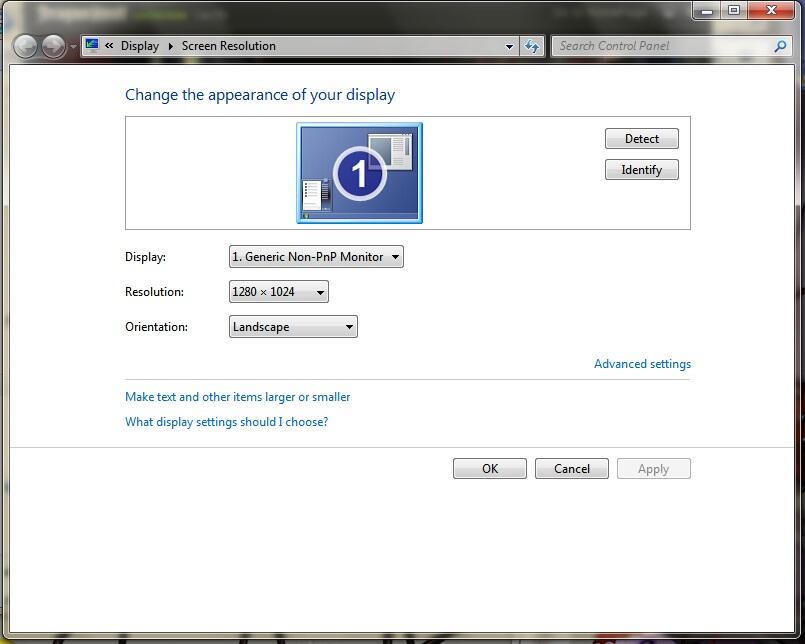
Task: Expand the Resolution 1280 × 1024 dropdown
Action: tap(278, 292)
